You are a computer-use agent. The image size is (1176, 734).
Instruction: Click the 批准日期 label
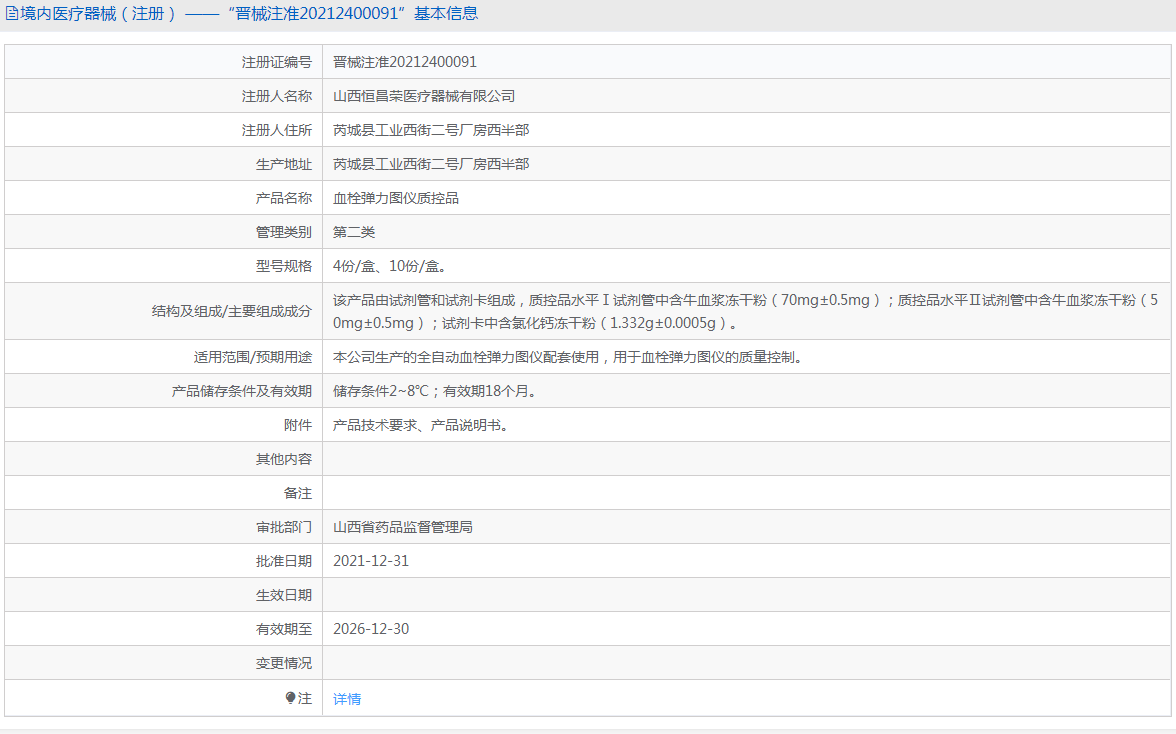point(284,561)
